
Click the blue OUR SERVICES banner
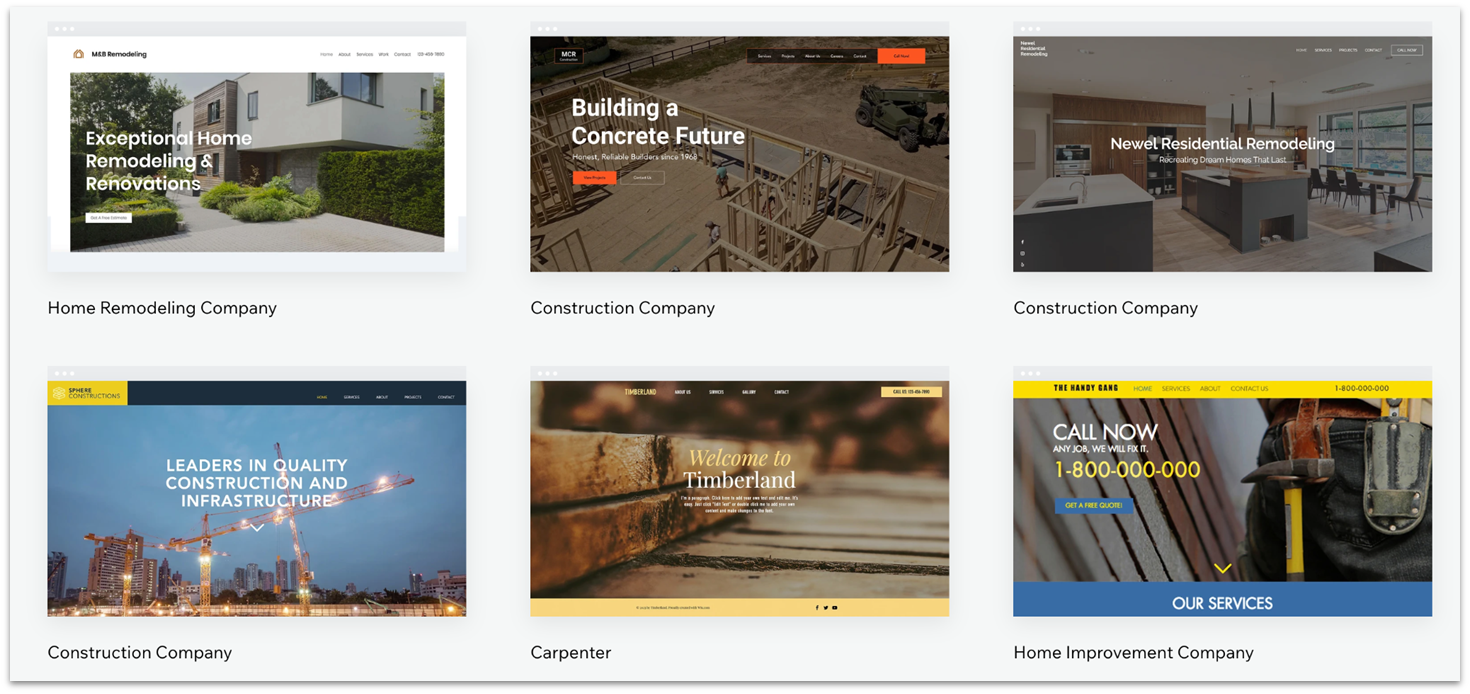click(1222, 602)
